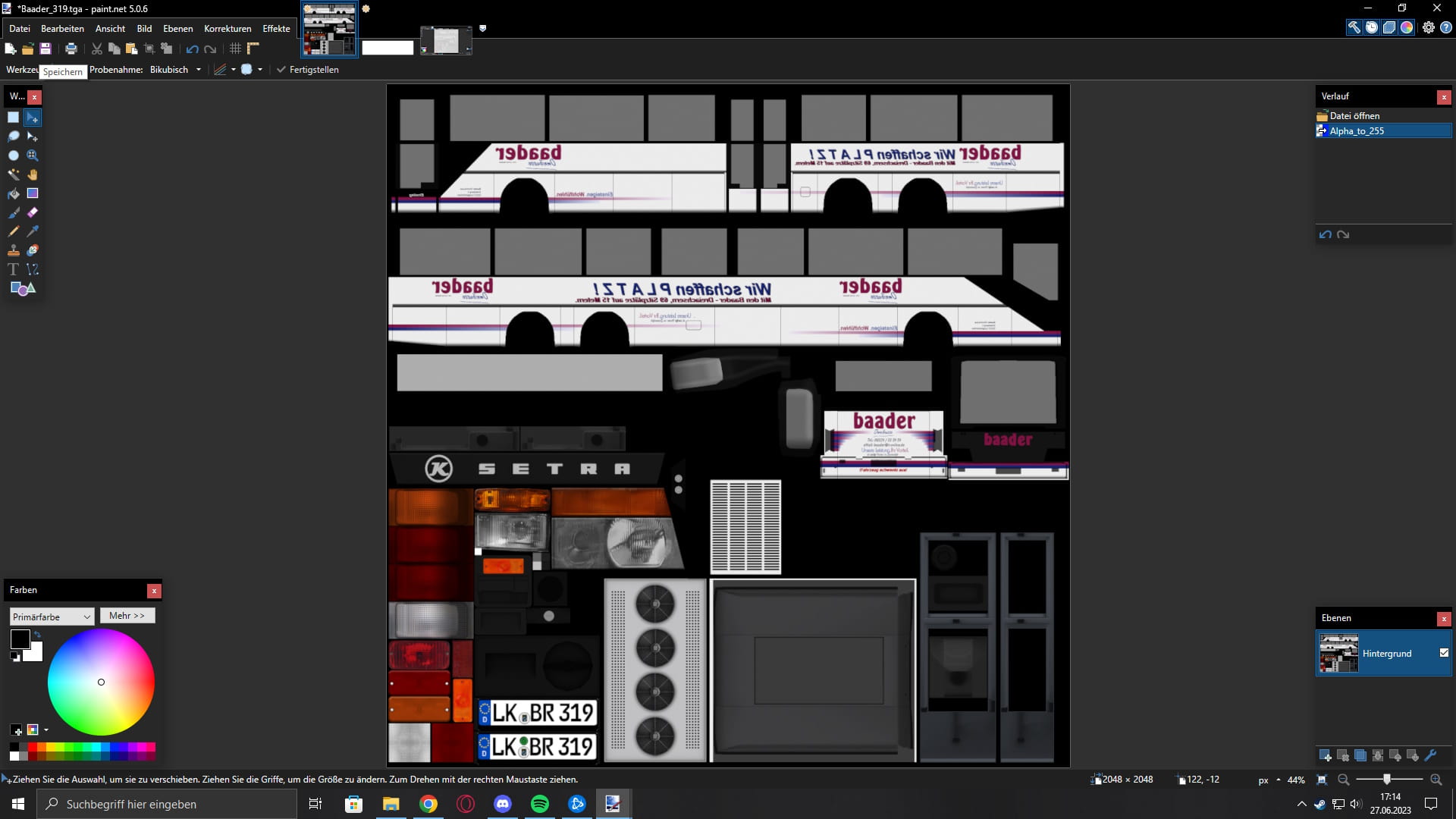The image size is (1456, 819).
Task: Choose the Eraser tool
Action: tap(33, 212)
